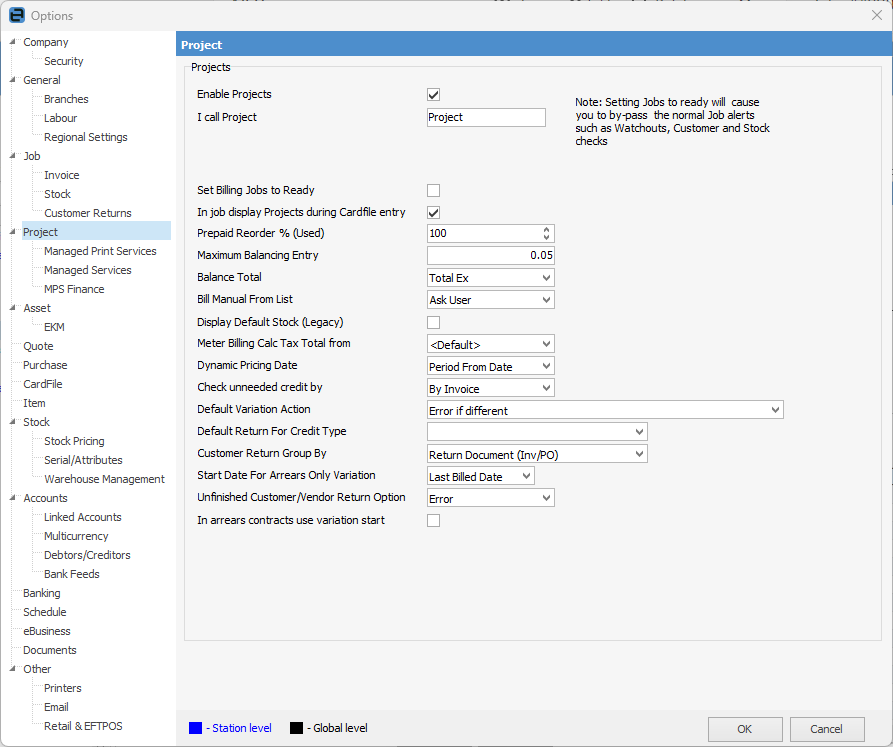Image resolution: width=893 pixels, height=747 pixels.
Task: Click the Options window app icon
Action: tap(16, 15)
